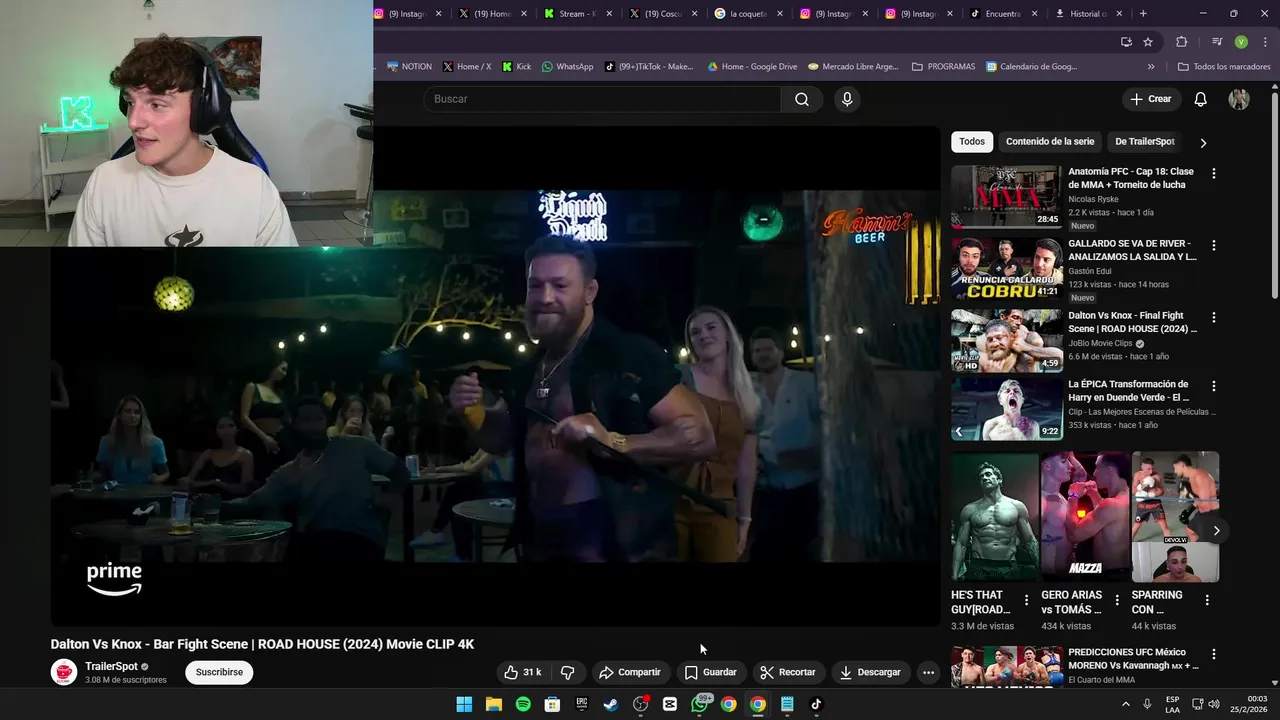The height and width of the screenshot is (720, 1280).
Task: Open system volume speaker icon
Action: tap(1214, 704)
